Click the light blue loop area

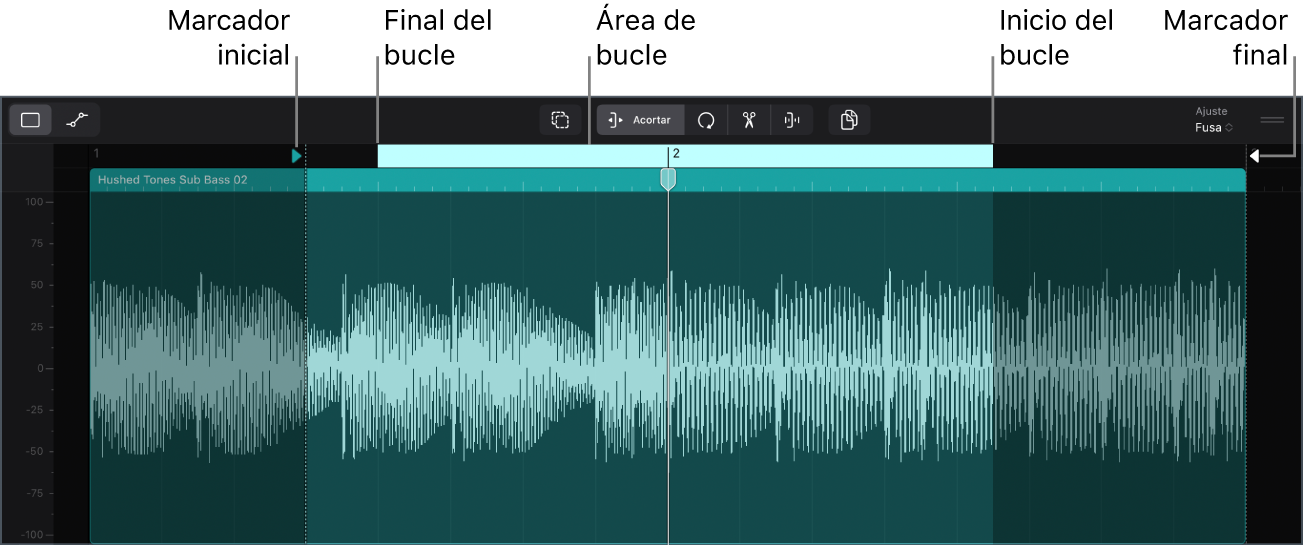point(685,156)
